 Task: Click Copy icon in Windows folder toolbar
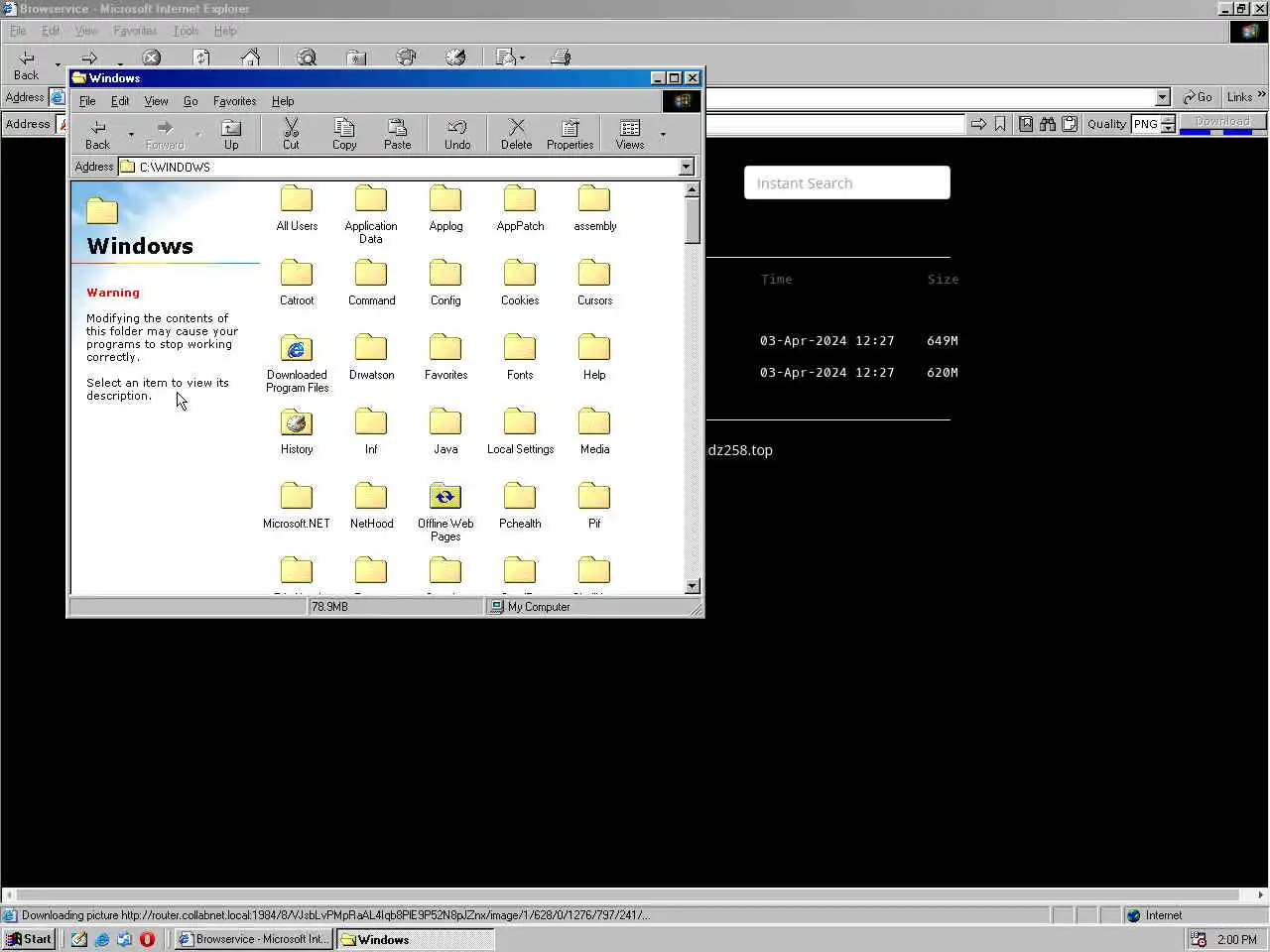point(344,134)
